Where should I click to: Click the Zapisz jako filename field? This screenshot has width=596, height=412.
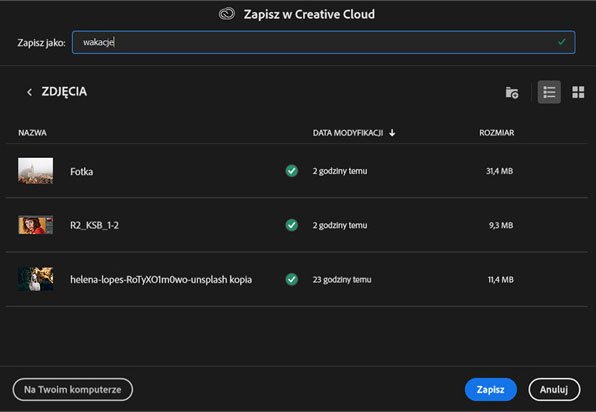click(323, 42)
